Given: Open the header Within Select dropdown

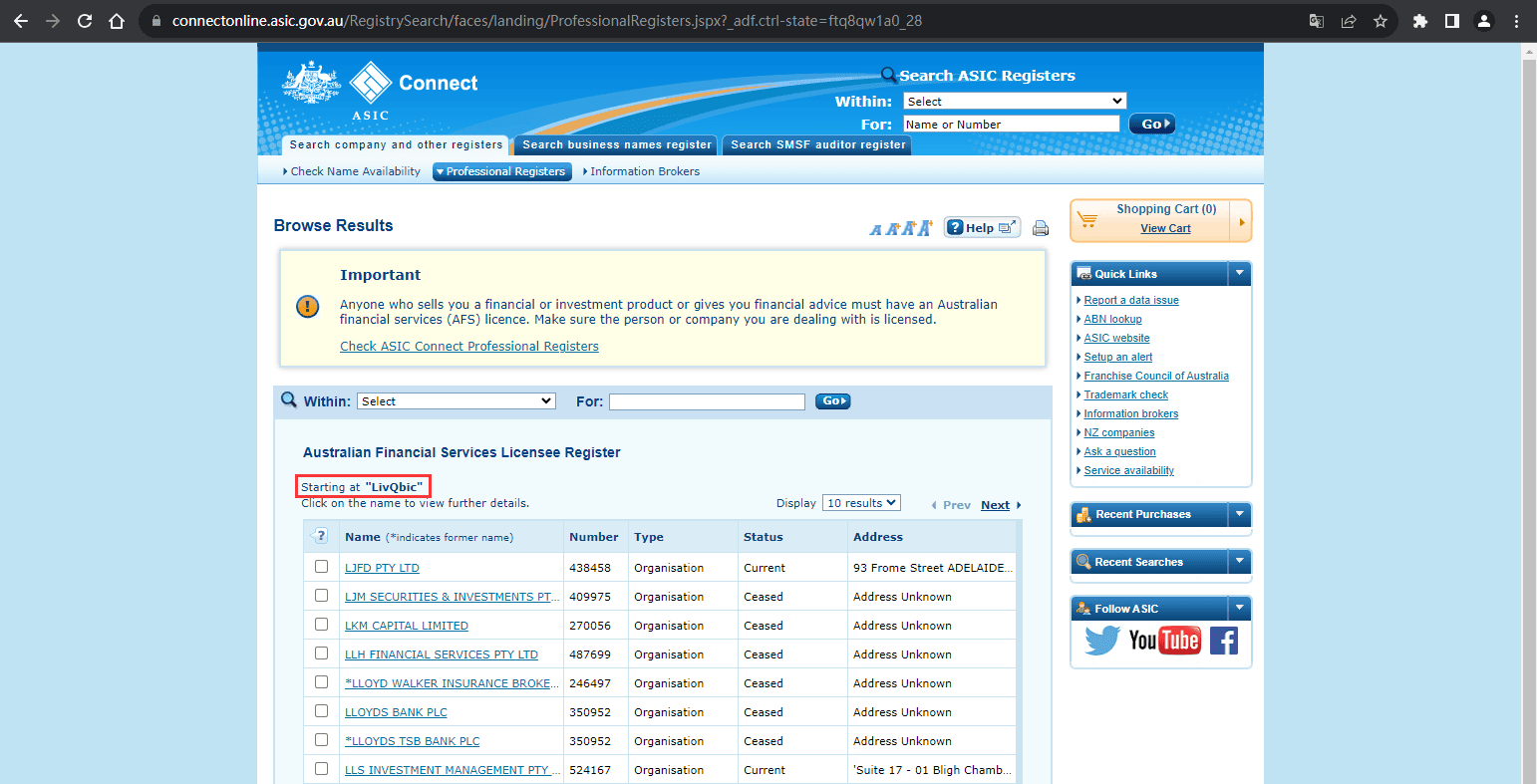Looking at the screenshot, I should tap(1015, 101).
